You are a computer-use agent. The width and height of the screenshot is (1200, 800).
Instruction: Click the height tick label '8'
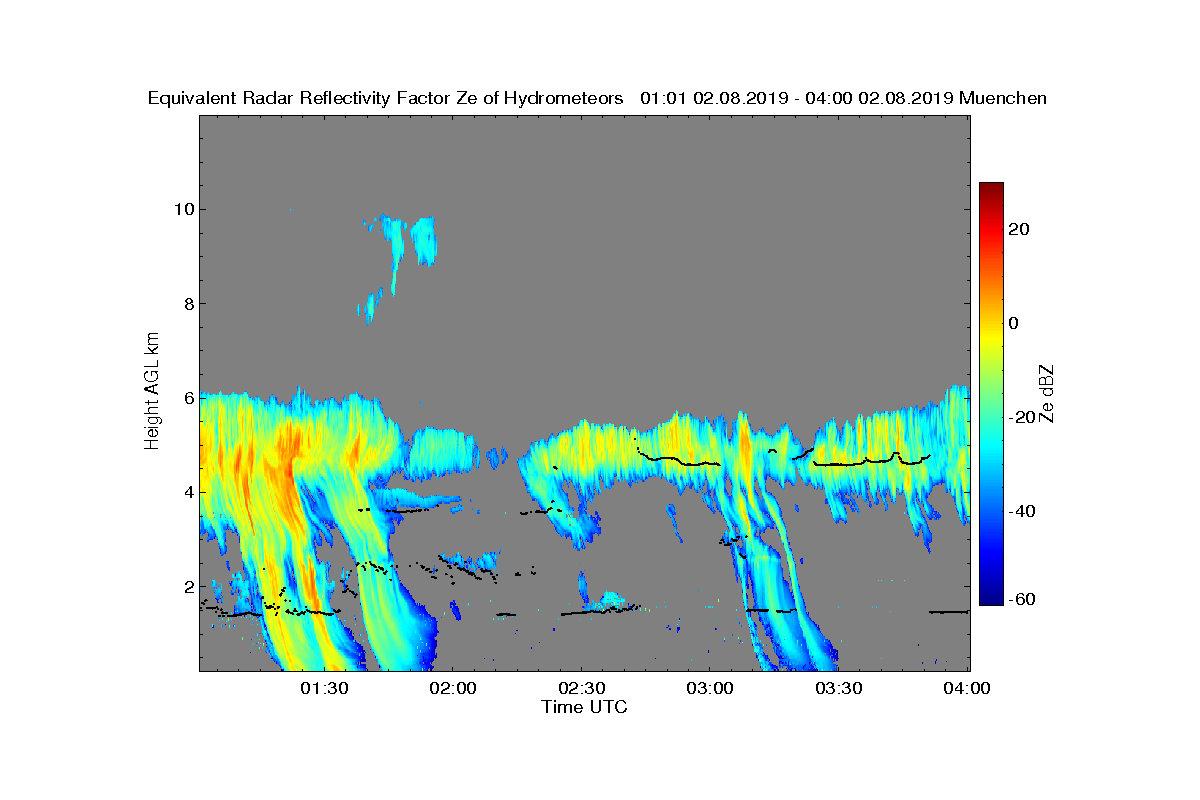[189, 304]
